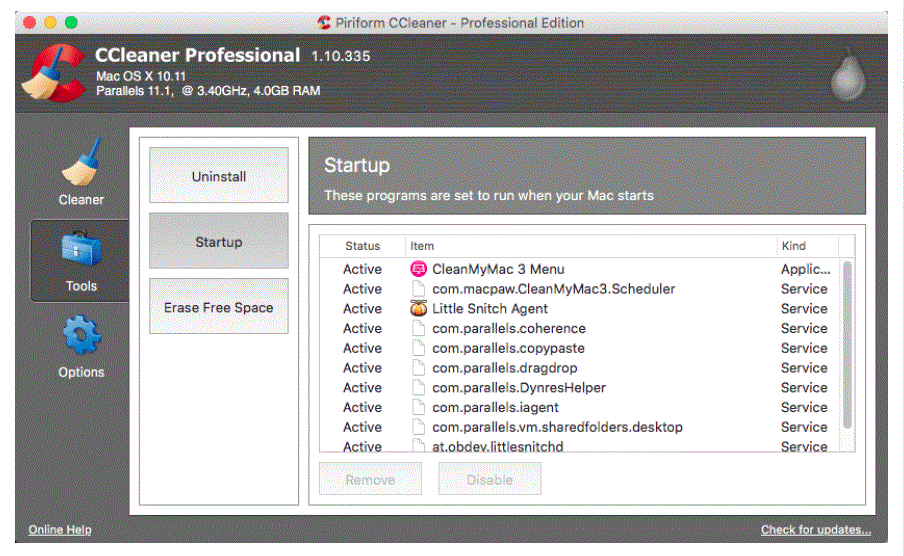Select the Little Snitch Agent entry
The width and height of the screenshot is (904, 556).
coord(580,308)
